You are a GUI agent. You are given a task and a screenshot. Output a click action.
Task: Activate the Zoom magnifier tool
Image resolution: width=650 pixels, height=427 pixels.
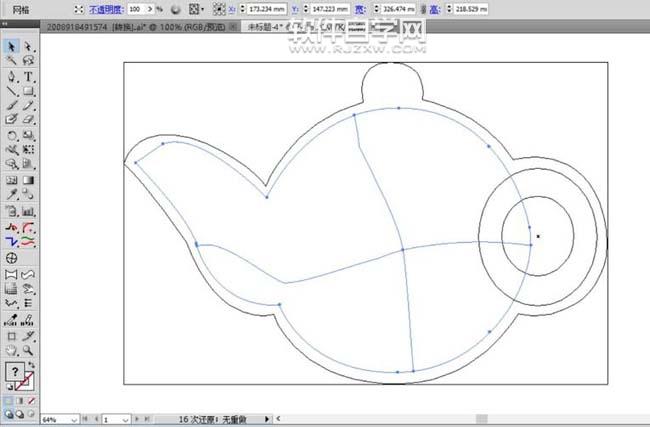pyautogui.click(x=28, y=351)
